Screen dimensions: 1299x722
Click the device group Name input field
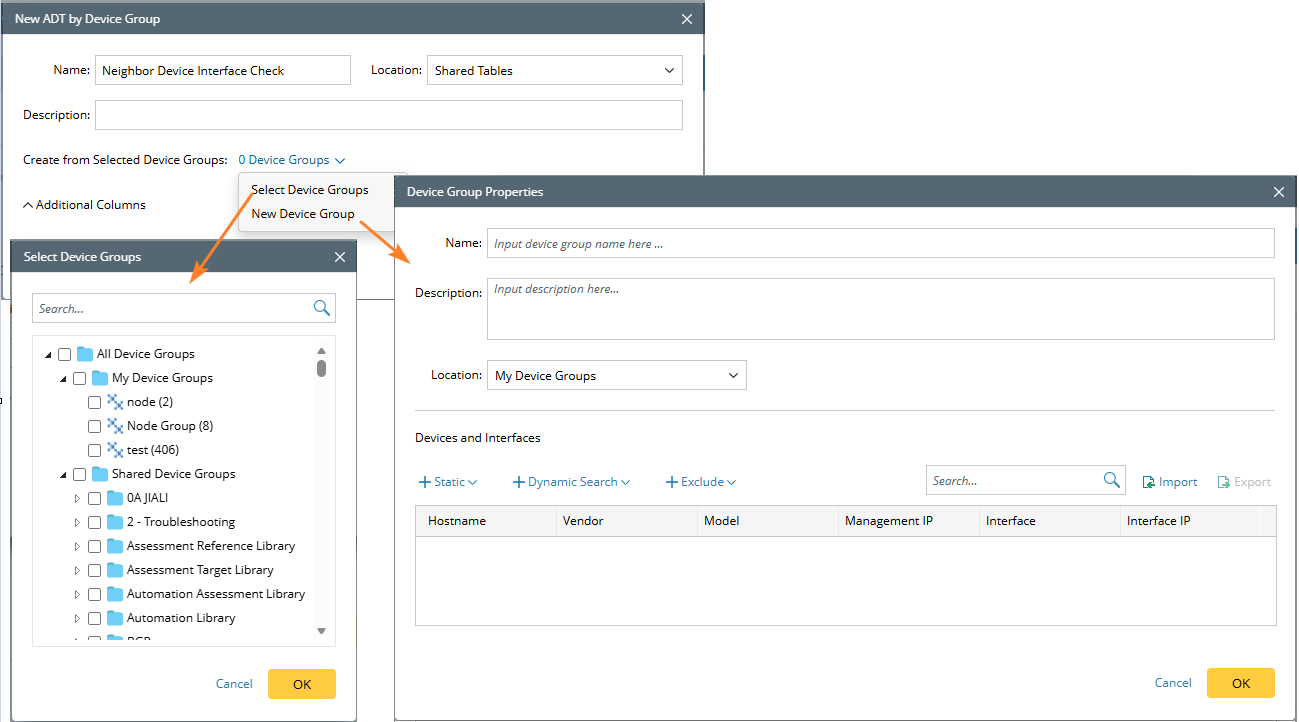click(x=880, y=244)
